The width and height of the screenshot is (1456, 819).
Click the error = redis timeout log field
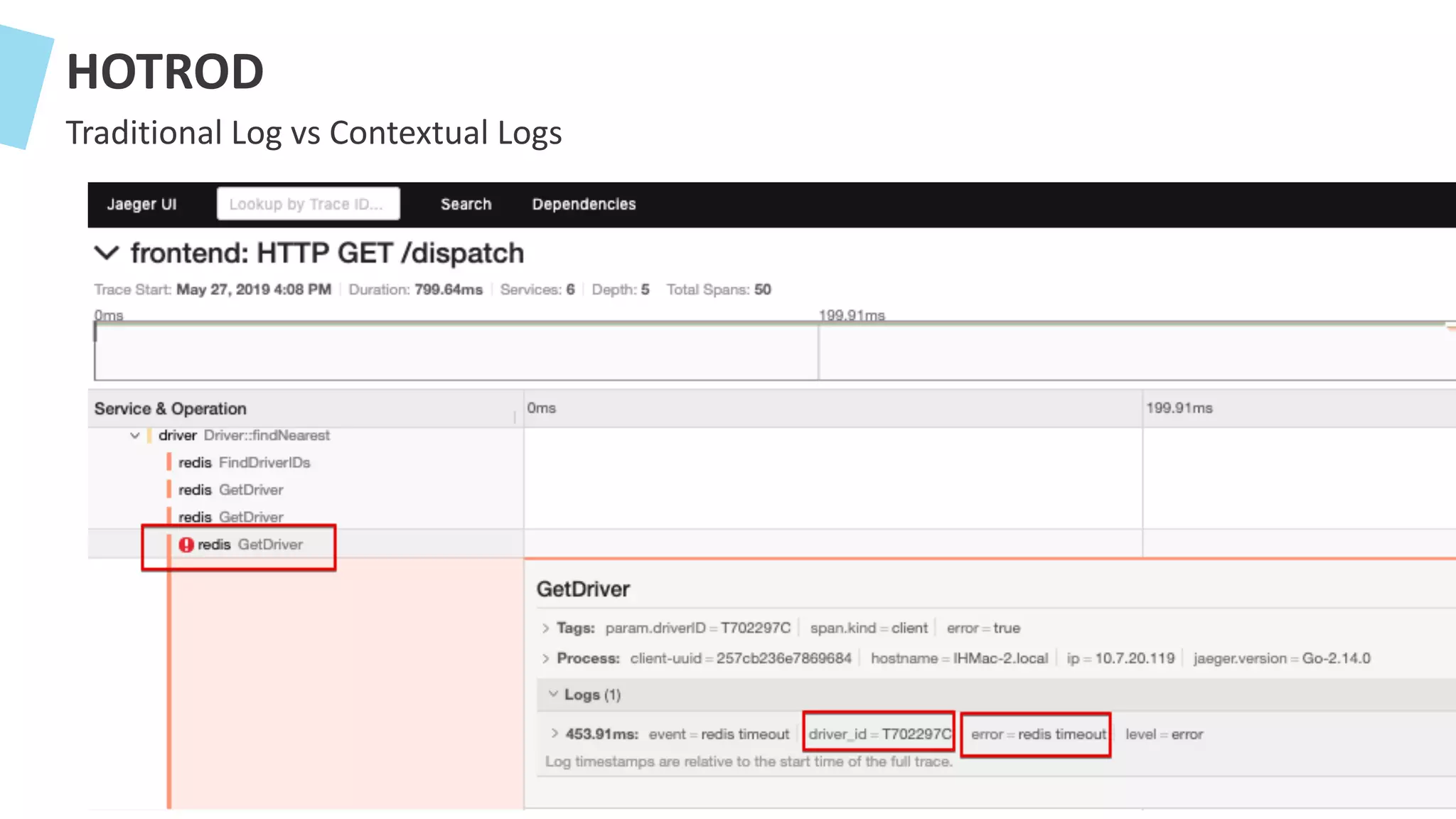1039,734
